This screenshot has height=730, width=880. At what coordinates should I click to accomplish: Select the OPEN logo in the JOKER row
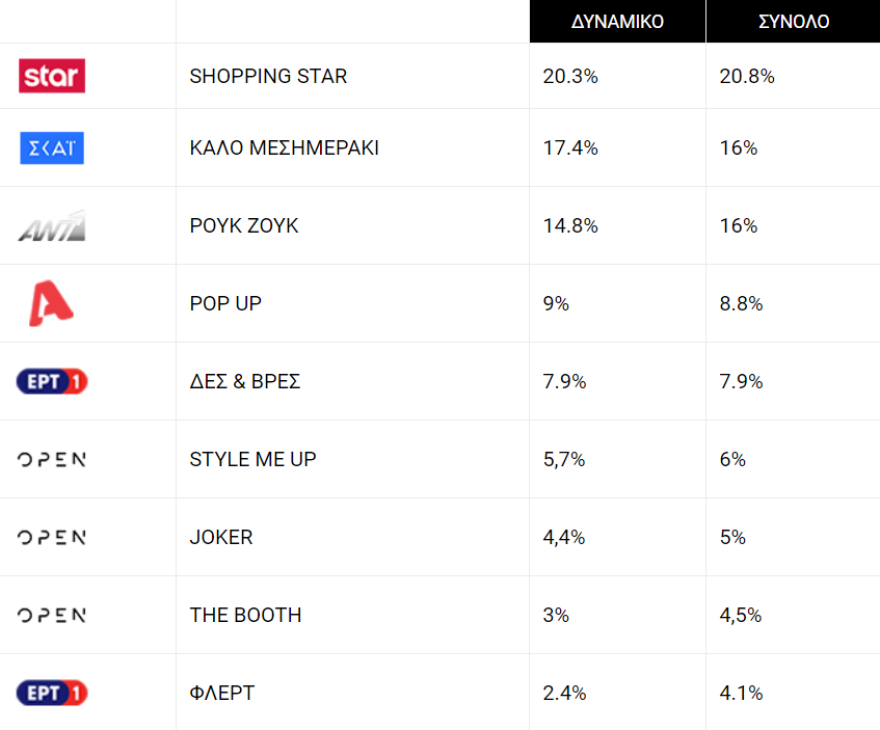[x=52, y=538]
